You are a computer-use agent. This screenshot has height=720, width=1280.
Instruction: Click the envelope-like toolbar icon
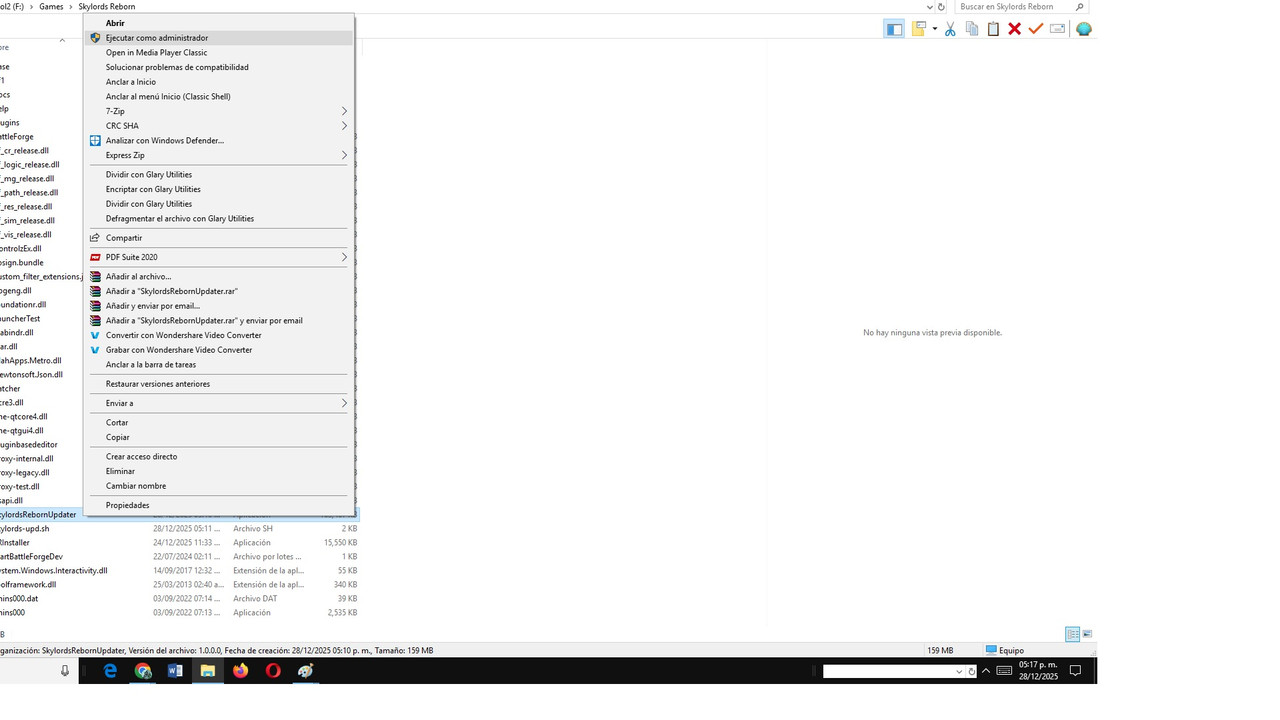(x=1057, y=29)
